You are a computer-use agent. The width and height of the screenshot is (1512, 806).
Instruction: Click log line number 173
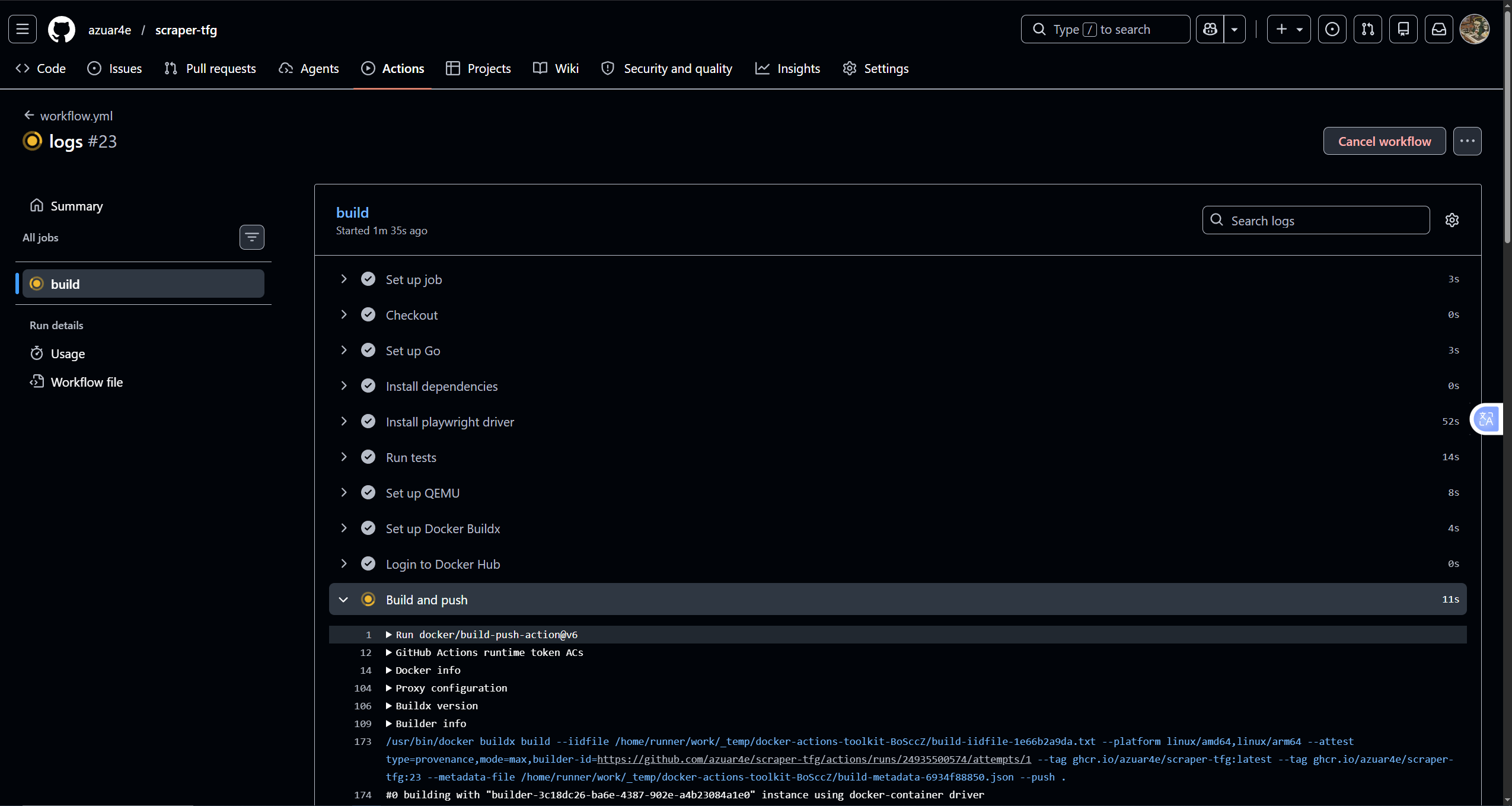click(x=363, y=741)
